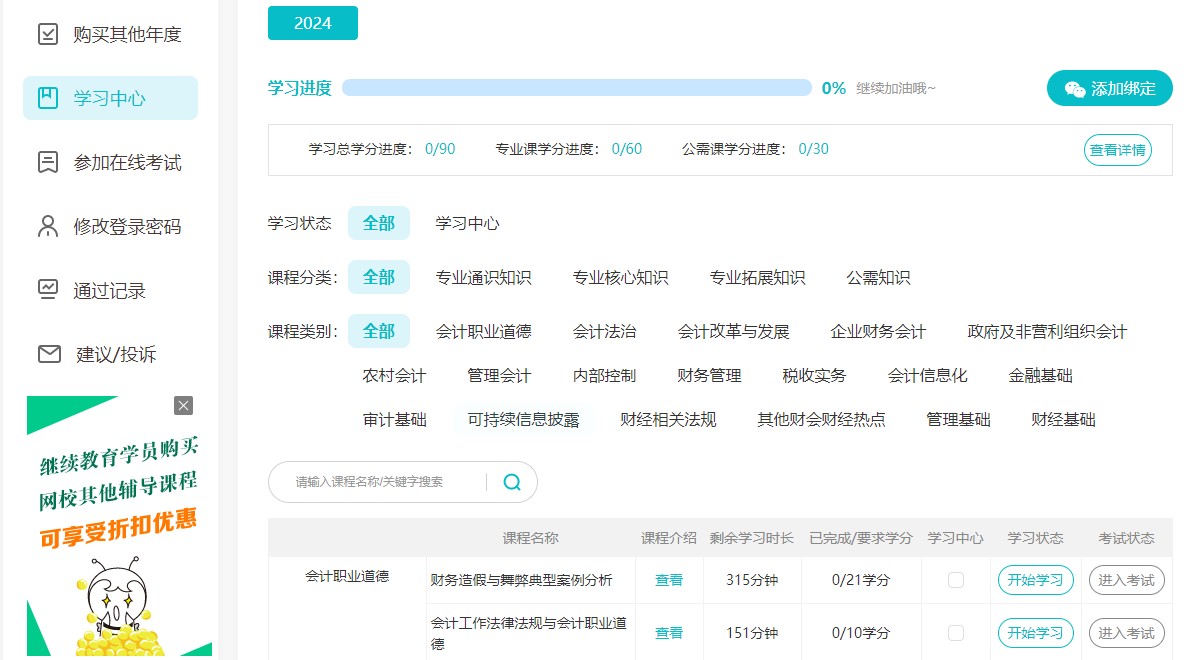Viewport: 1199px width, 660px height.
Task: Filter courses by 专业核心知识 category
Action: click(620, 278)
